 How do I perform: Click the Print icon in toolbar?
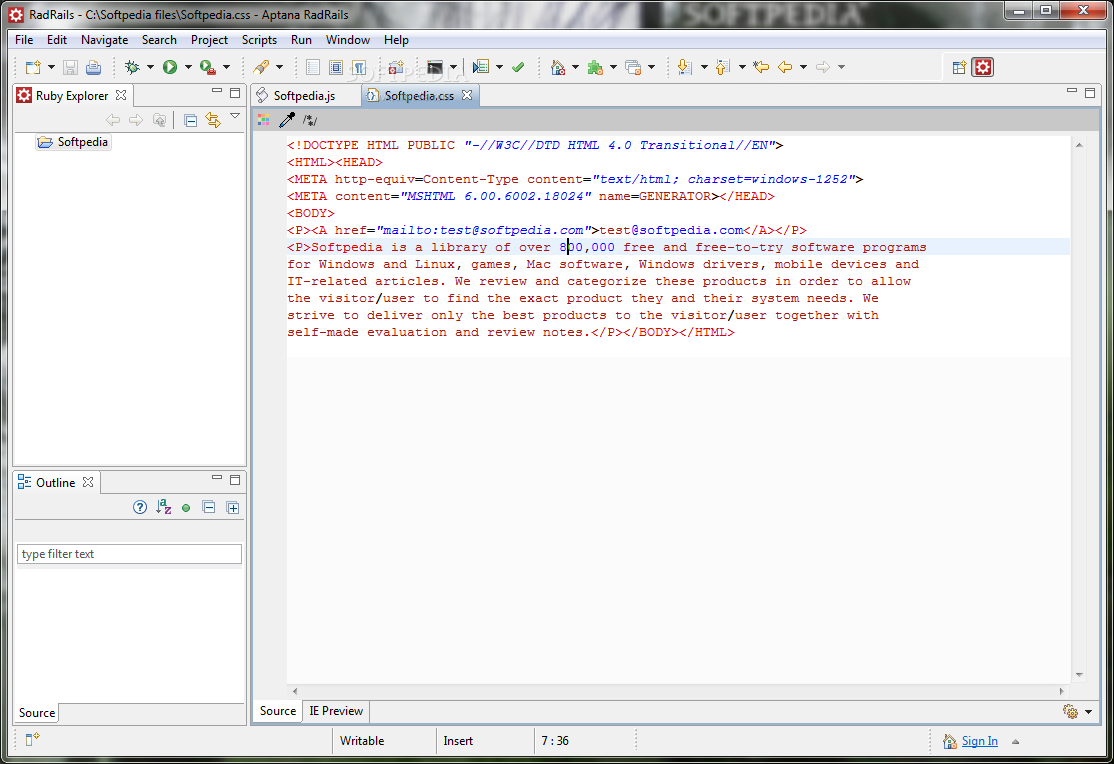pos(93,68)
